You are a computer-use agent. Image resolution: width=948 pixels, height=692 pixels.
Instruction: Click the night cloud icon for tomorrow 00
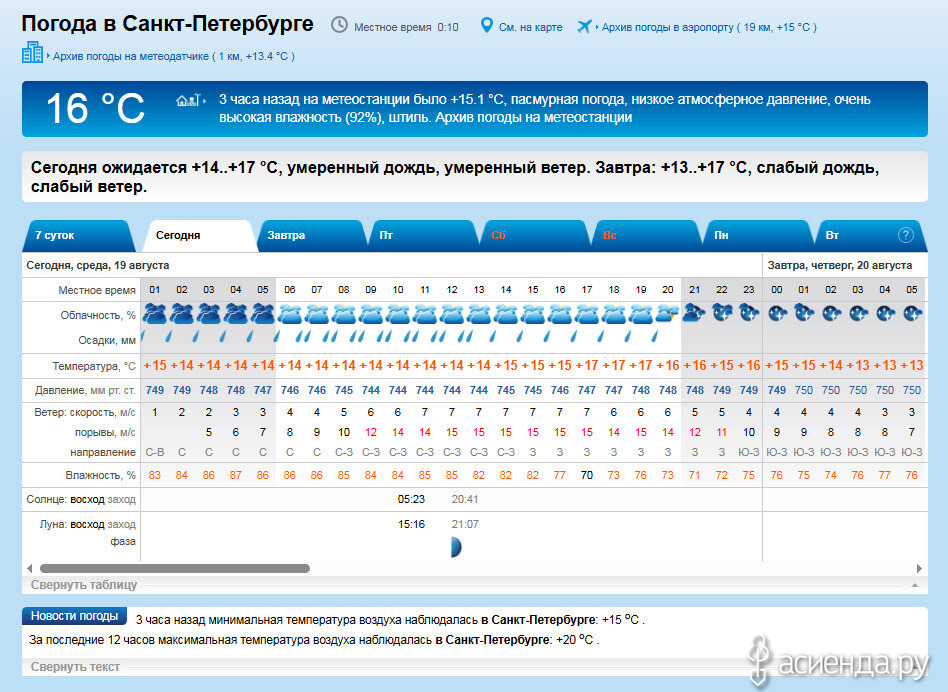pyautogui.click(x=777, y=313)
